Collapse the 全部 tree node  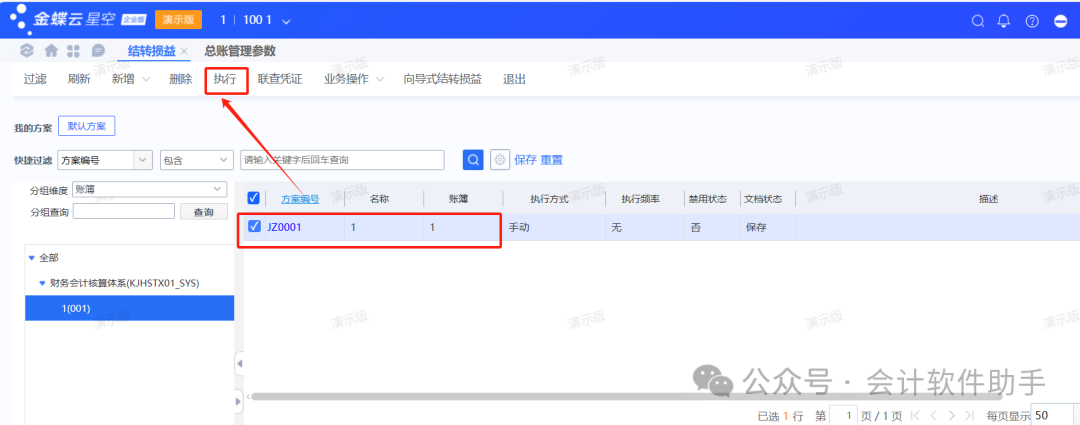[32, 258]
